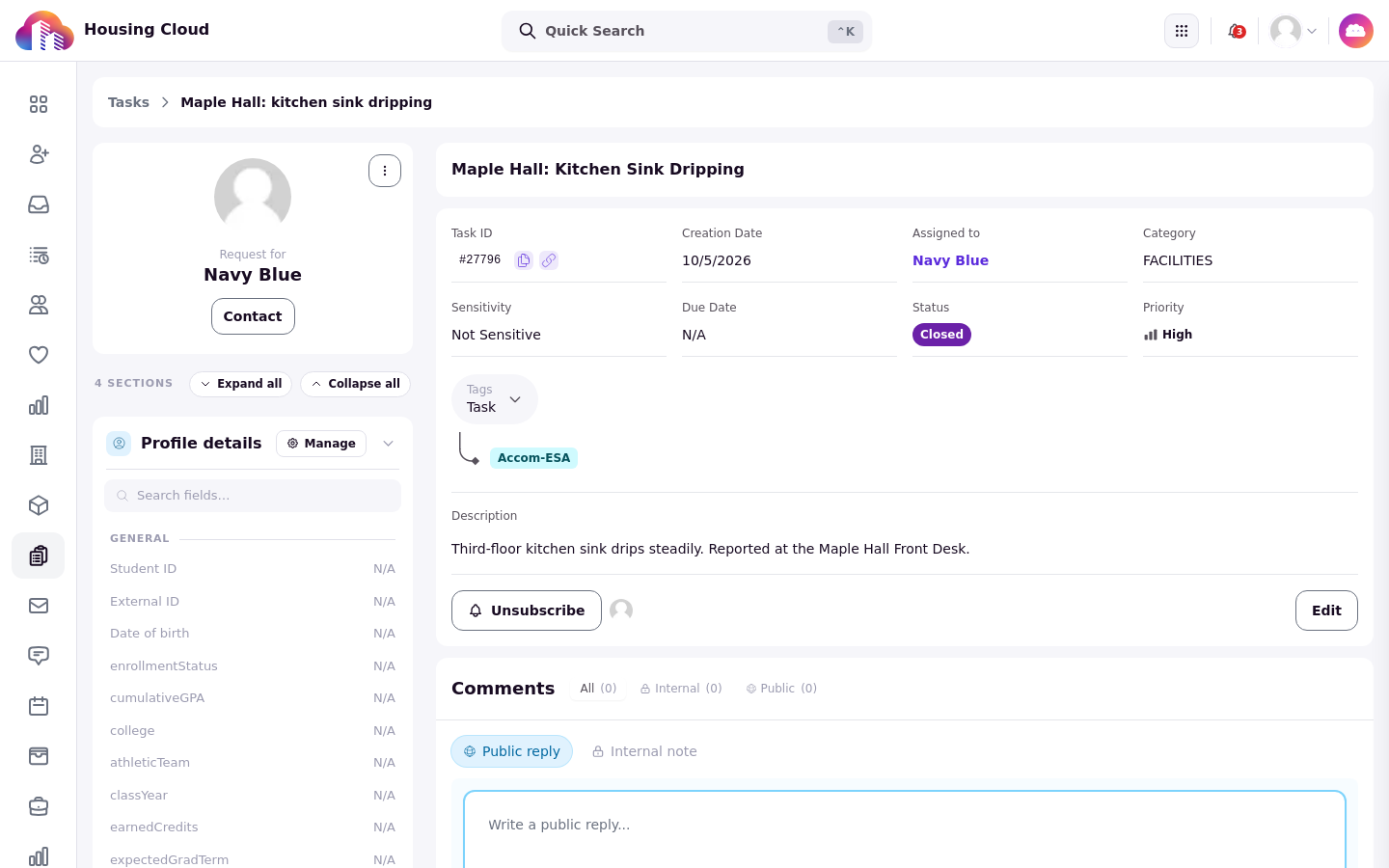
Task: Go to Tasks breadcrumb
Action: click(128, 102)
